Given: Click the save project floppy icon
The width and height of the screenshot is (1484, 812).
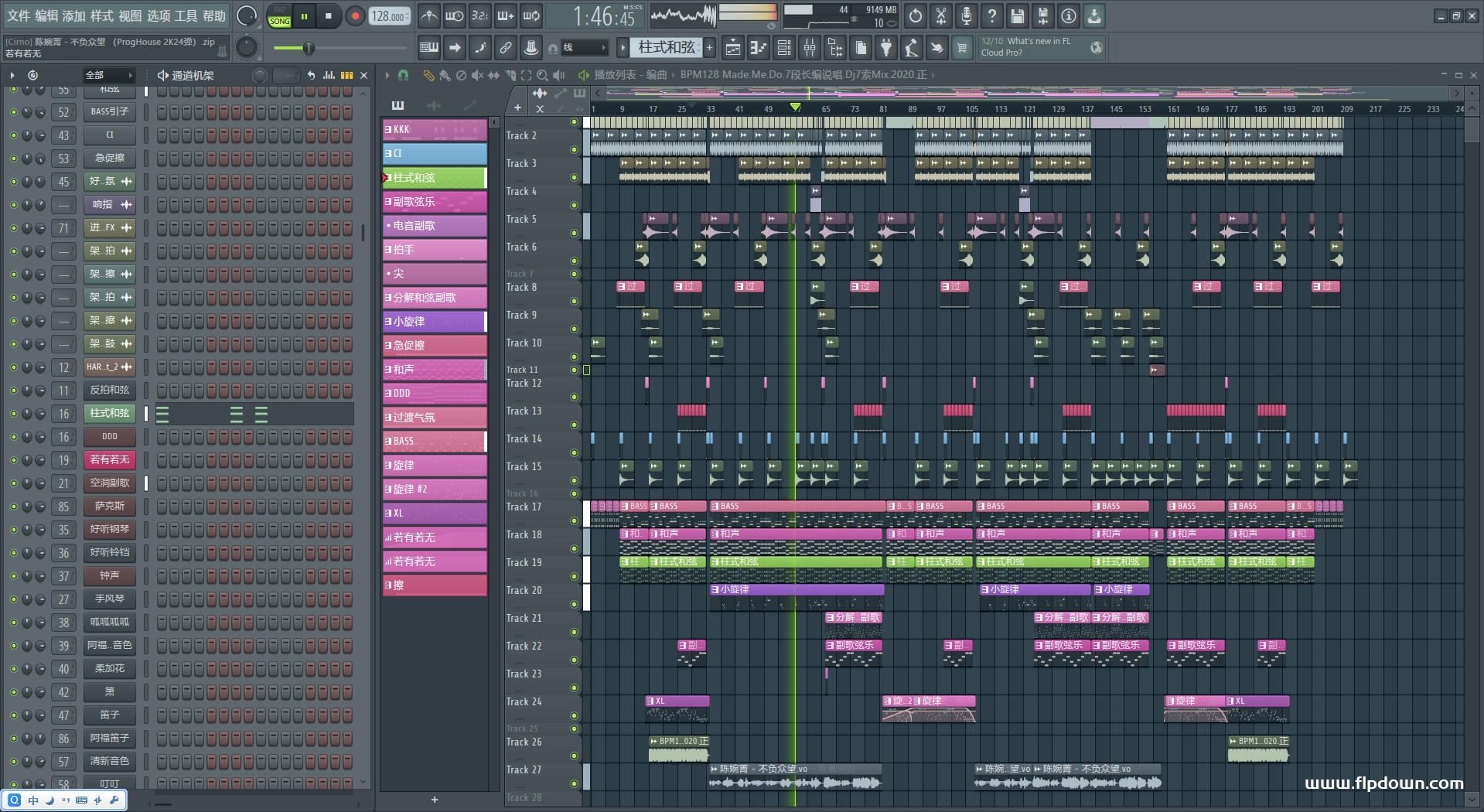Looking at the screenshot, I should (x=1018, y=15).
